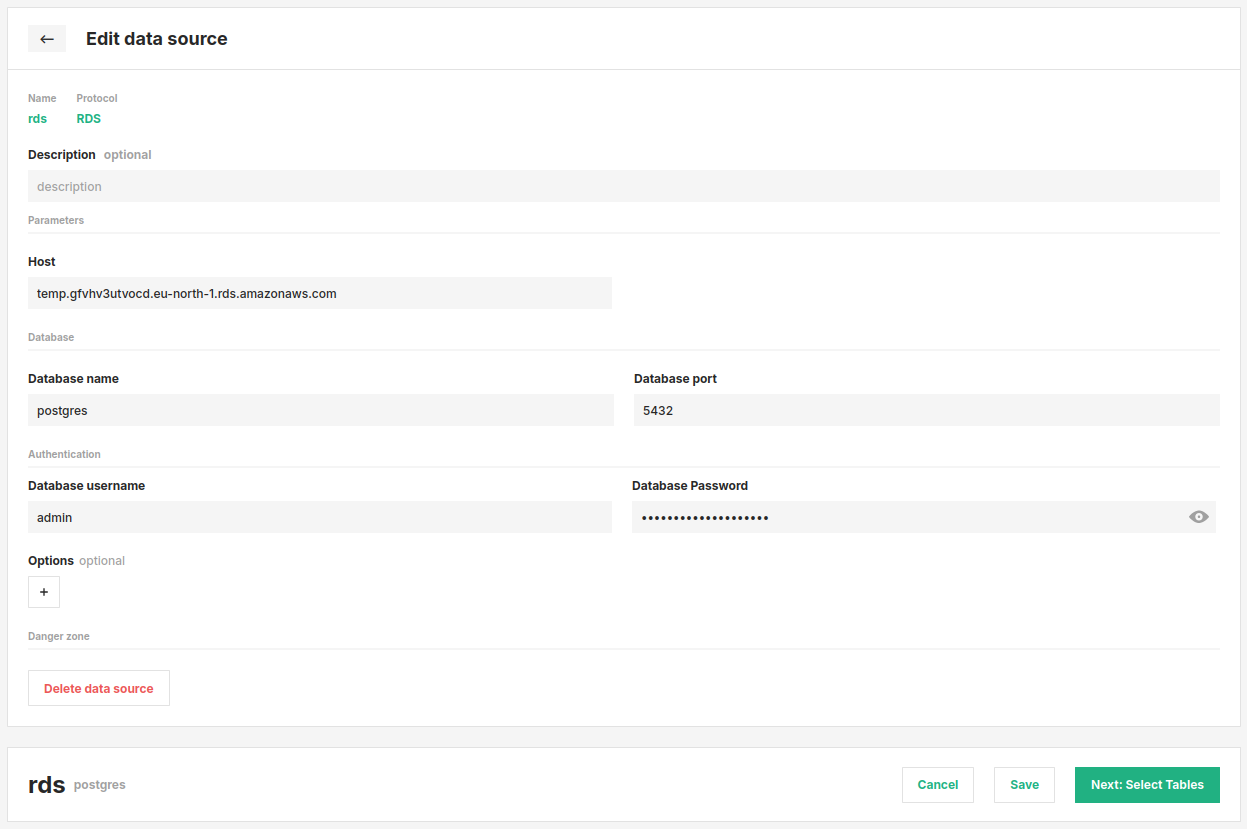Add an option with the plus button
Image resolution: width=1247 pixels, height=829 pixels.
point(44,592)
